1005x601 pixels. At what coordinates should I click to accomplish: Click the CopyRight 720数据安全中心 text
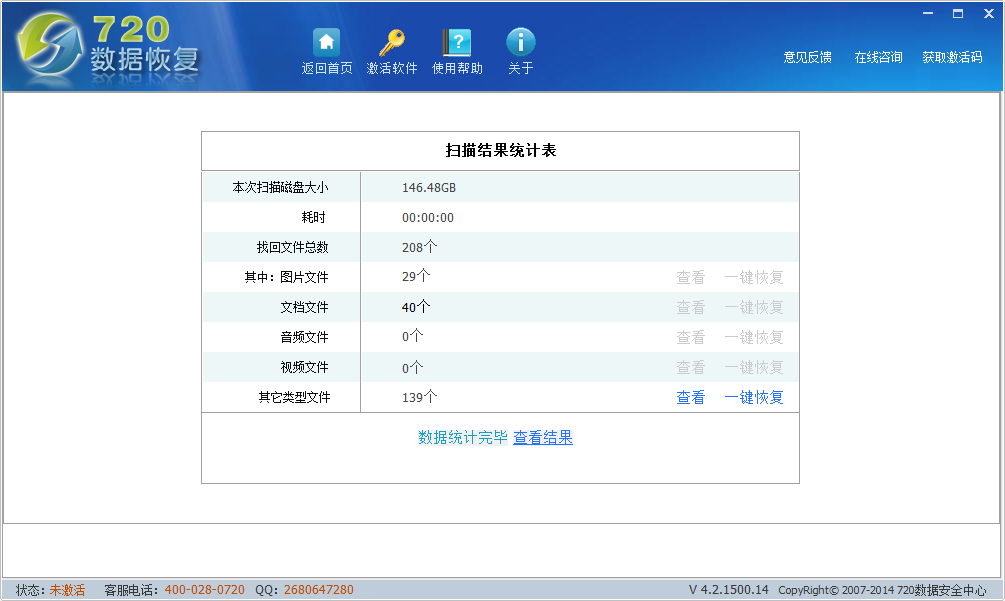(882, 590)
